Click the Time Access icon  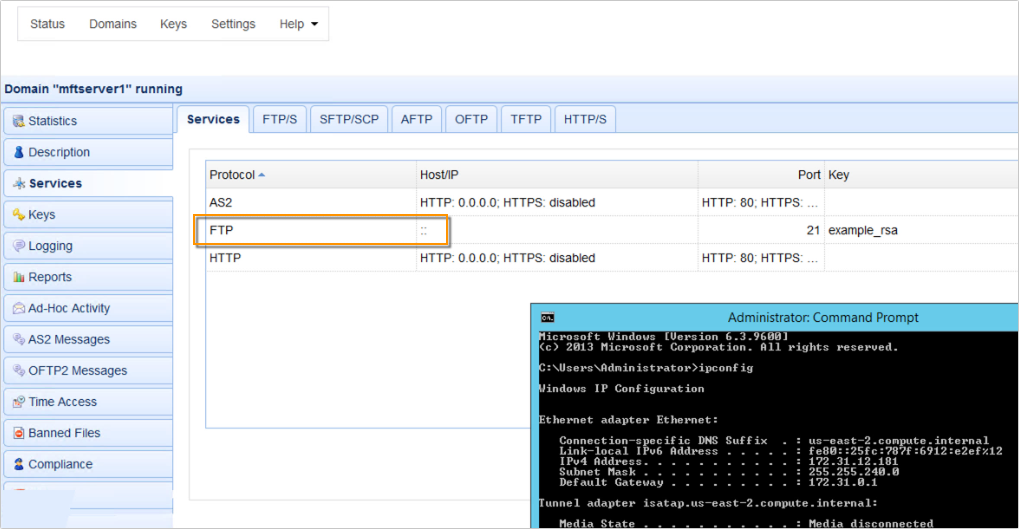19,402
